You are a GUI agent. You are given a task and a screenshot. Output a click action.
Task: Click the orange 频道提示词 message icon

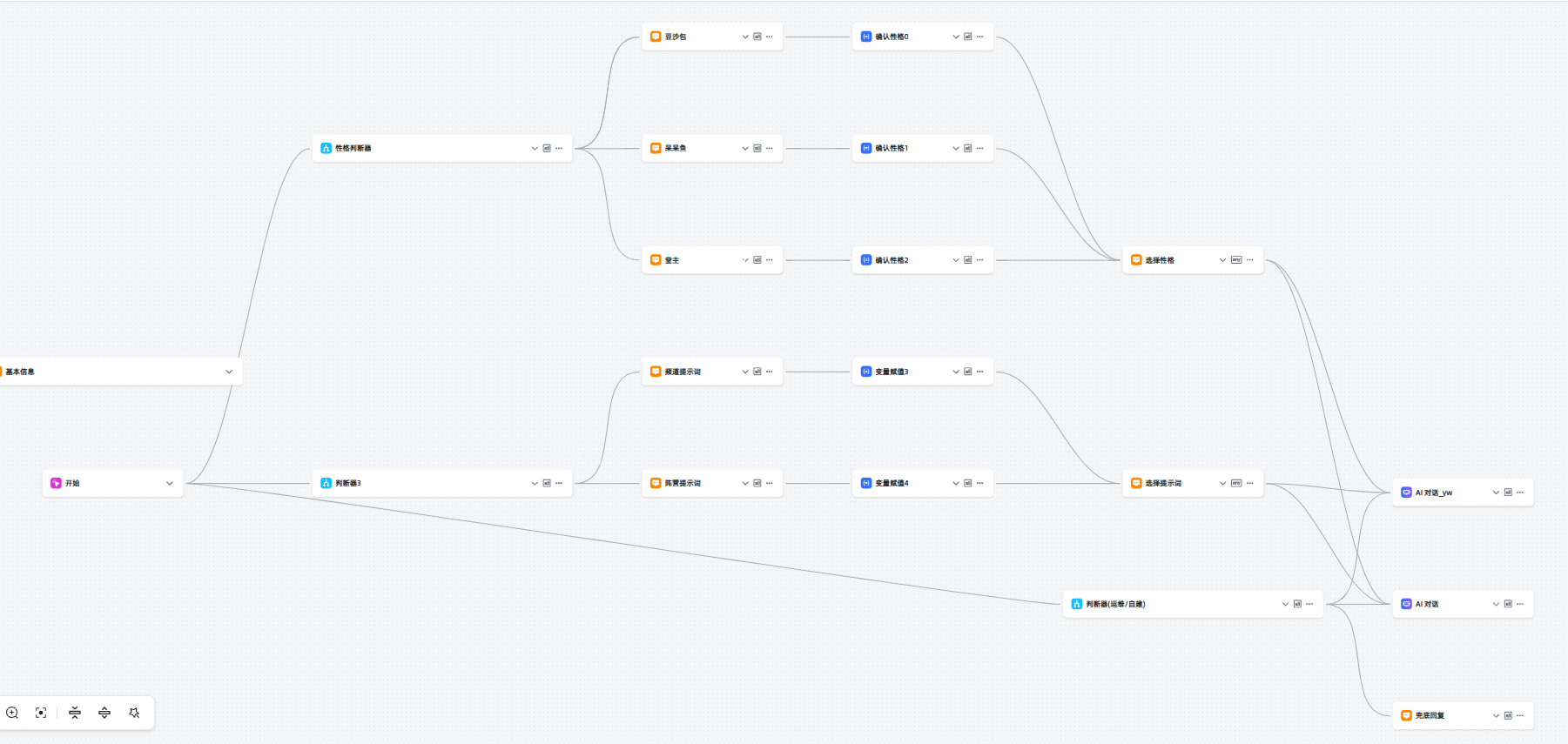point(656,372)
